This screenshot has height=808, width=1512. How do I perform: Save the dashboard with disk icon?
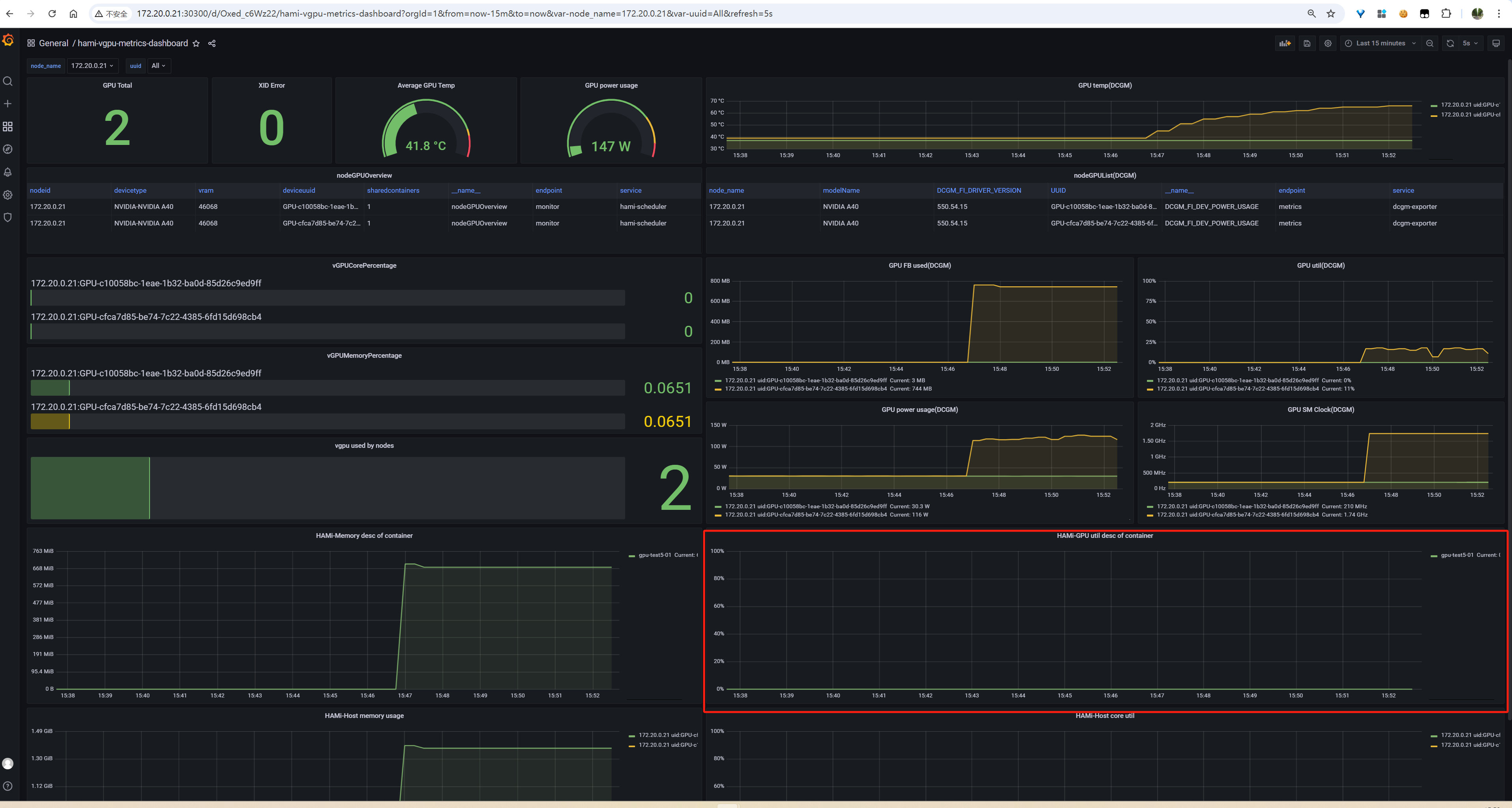pyautogui.click(x=1306, y=43)
